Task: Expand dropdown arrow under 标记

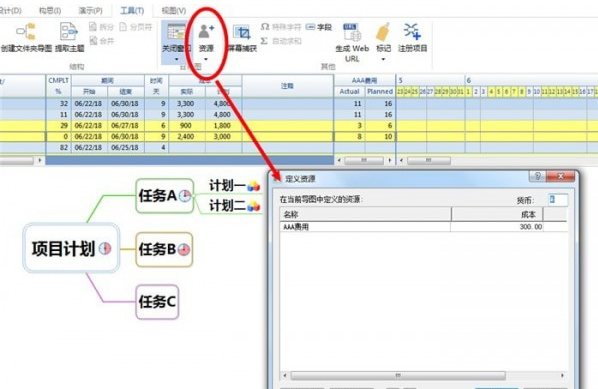Action: click(383, 59)
